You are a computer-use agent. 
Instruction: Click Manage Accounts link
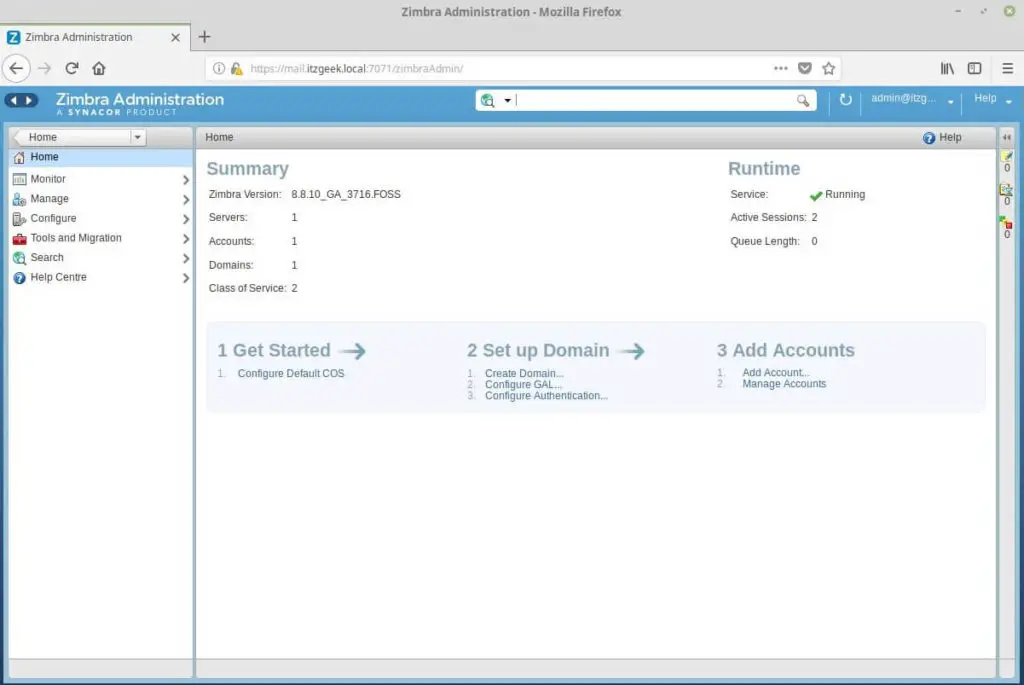pos(784,384)
